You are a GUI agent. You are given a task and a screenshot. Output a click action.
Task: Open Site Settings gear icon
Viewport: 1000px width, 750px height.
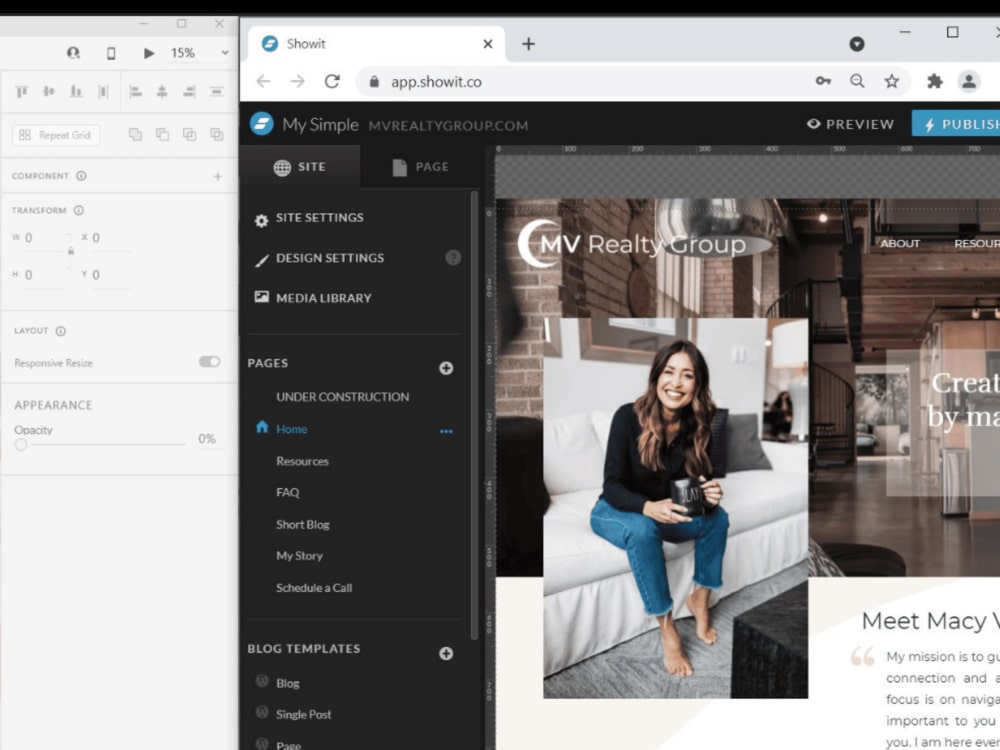tap(261, 221)
